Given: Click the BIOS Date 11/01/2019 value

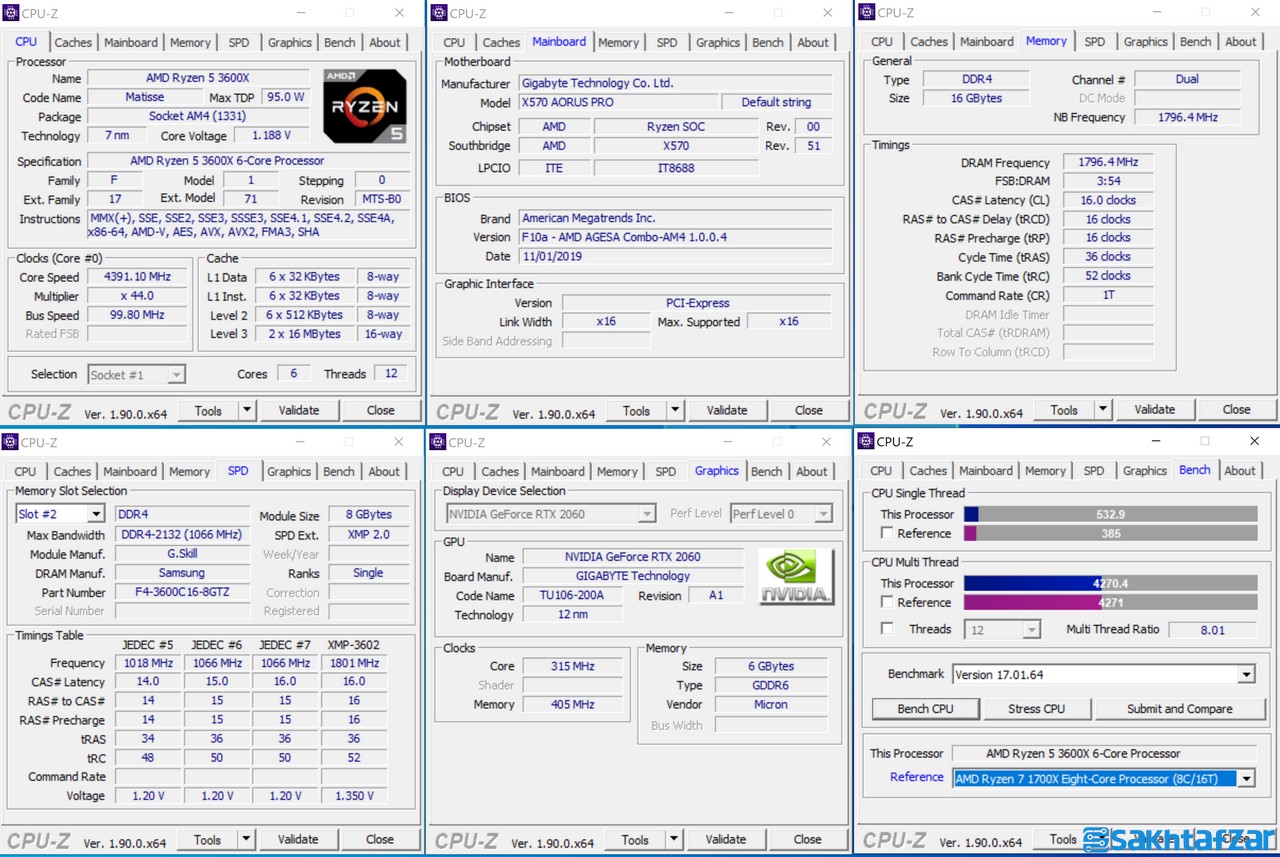Looking at the screenshot, I should [676, 256].
